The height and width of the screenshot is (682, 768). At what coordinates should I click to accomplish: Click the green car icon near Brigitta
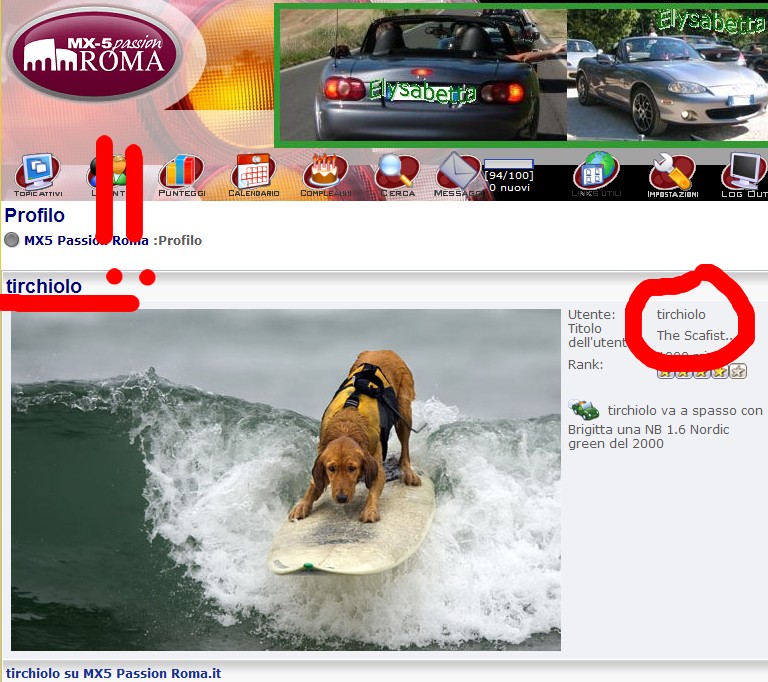583,410
